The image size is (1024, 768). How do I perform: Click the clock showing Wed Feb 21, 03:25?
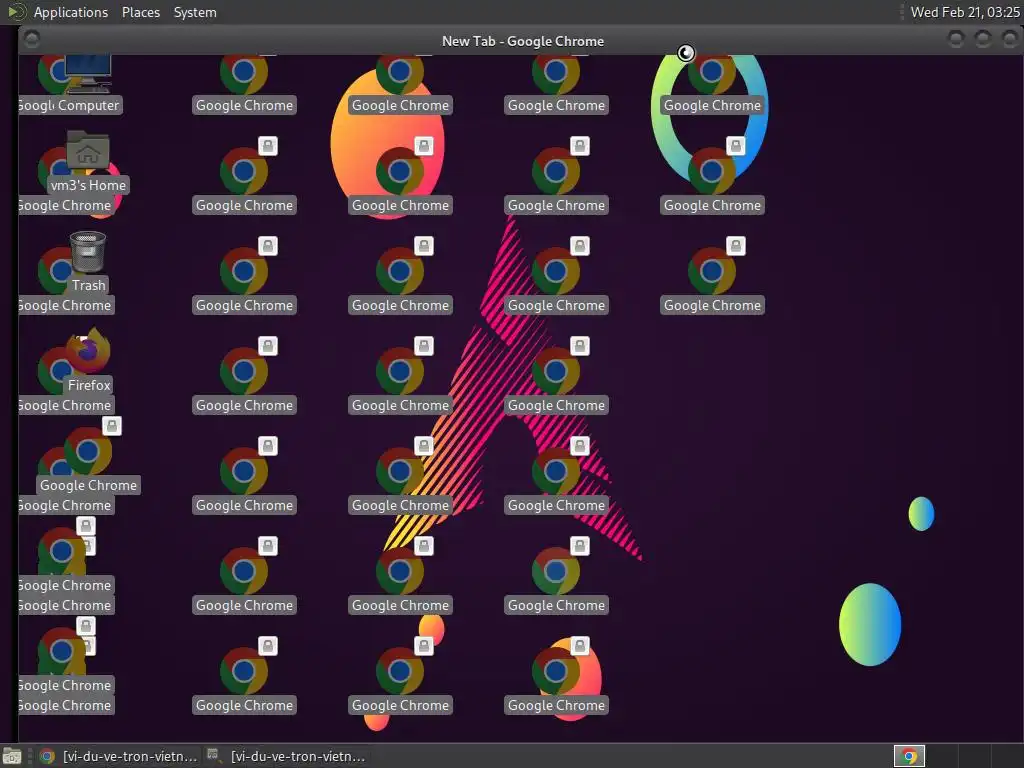[965, 12]
